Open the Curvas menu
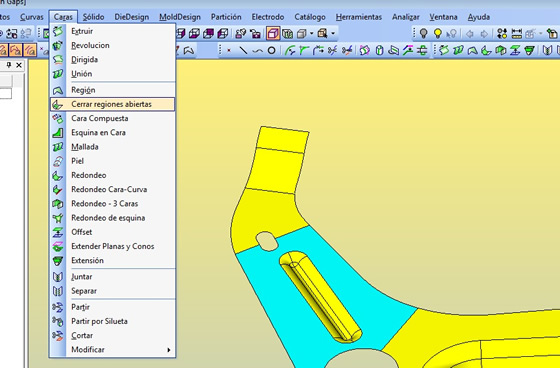Screen dimensions: 560x368 coord(32,17)
